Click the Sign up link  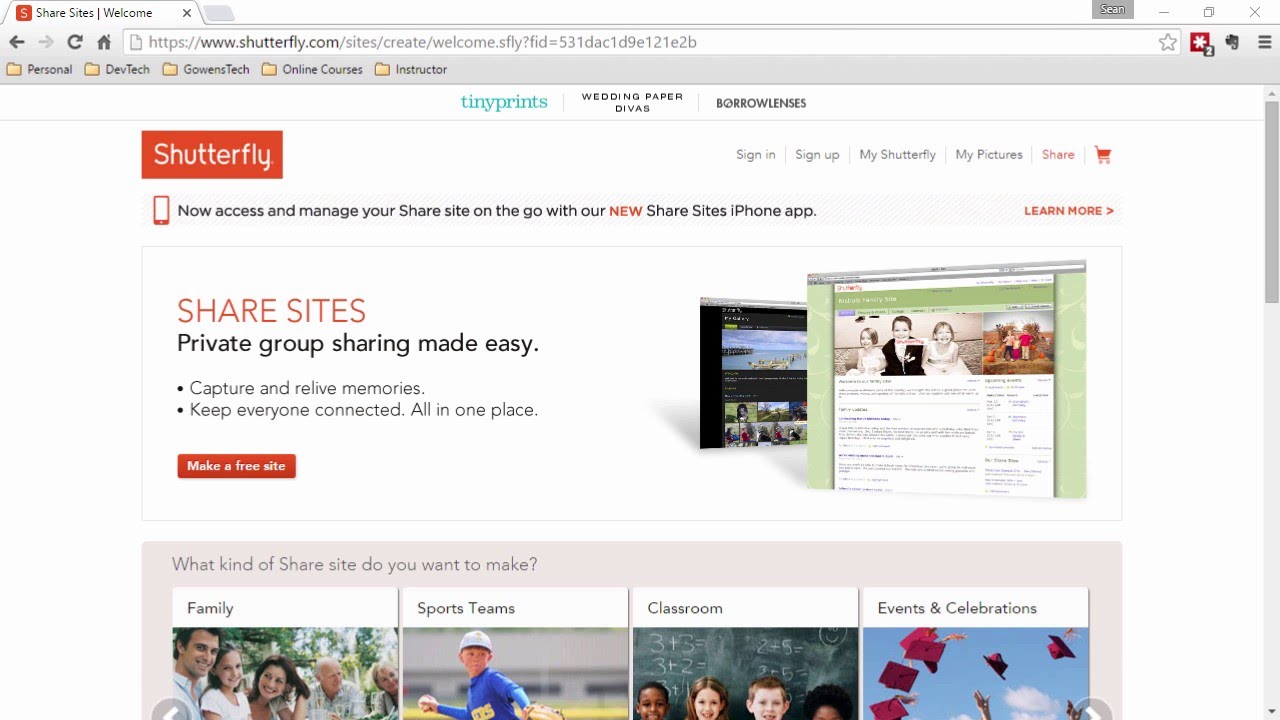[817, 155]
